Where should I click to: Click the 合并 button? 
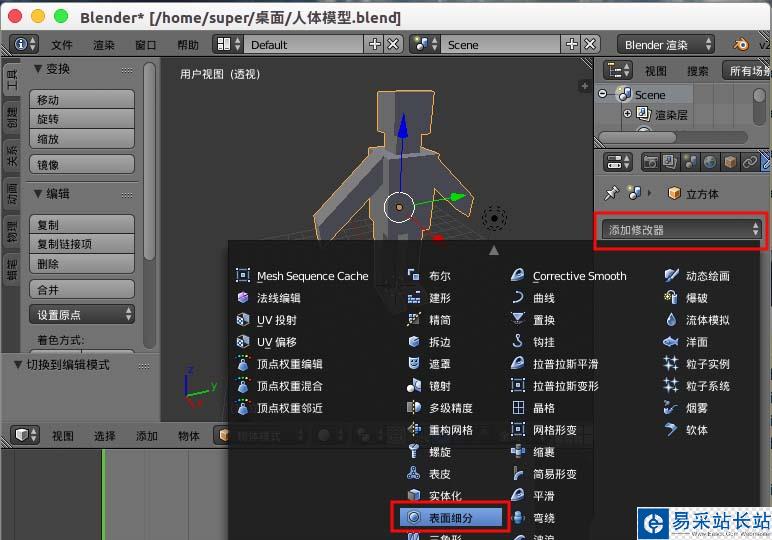[82, 290]
